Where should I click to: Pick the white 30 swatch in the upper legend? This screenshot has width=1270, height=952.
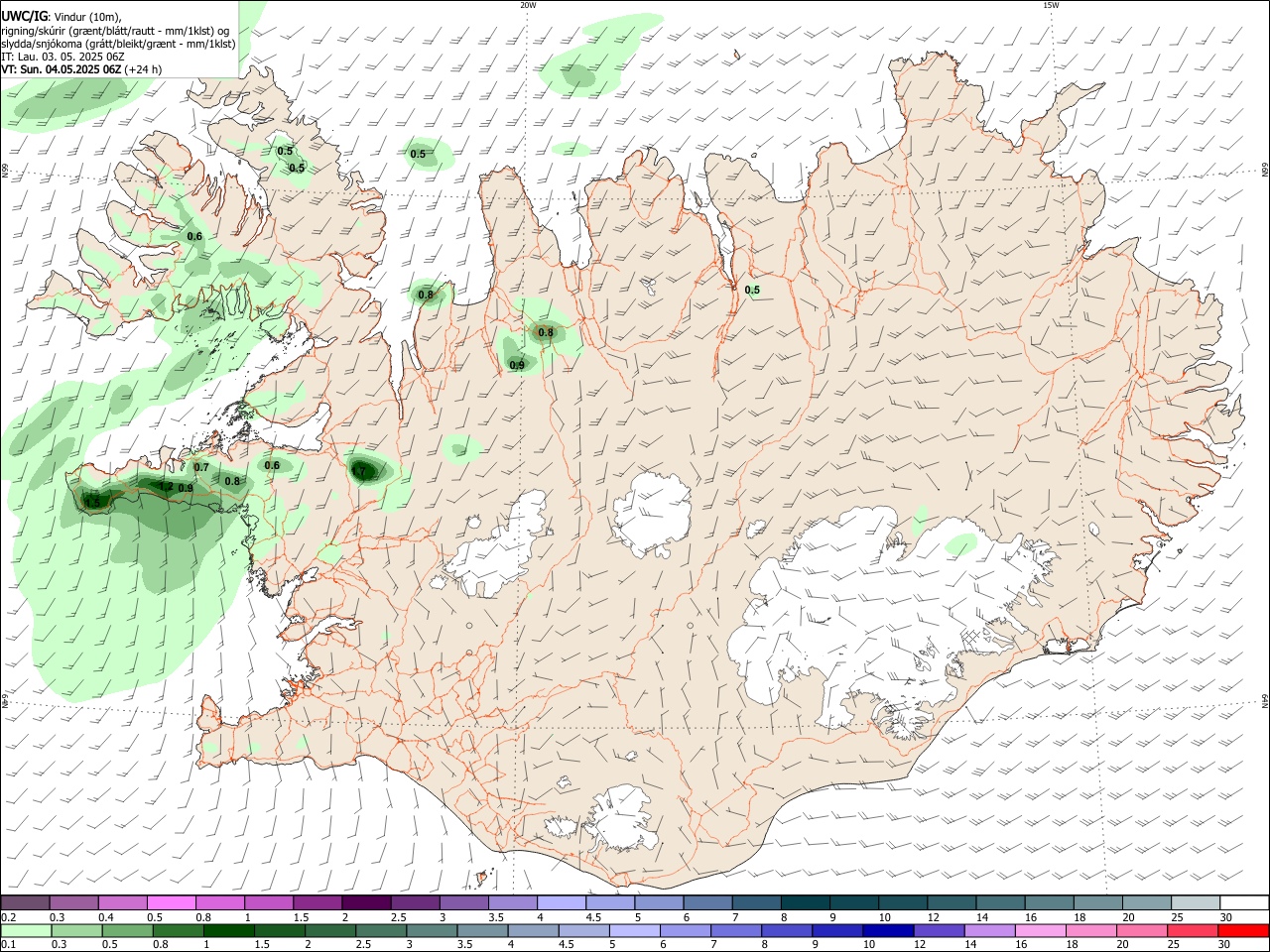click(1244, 903)
